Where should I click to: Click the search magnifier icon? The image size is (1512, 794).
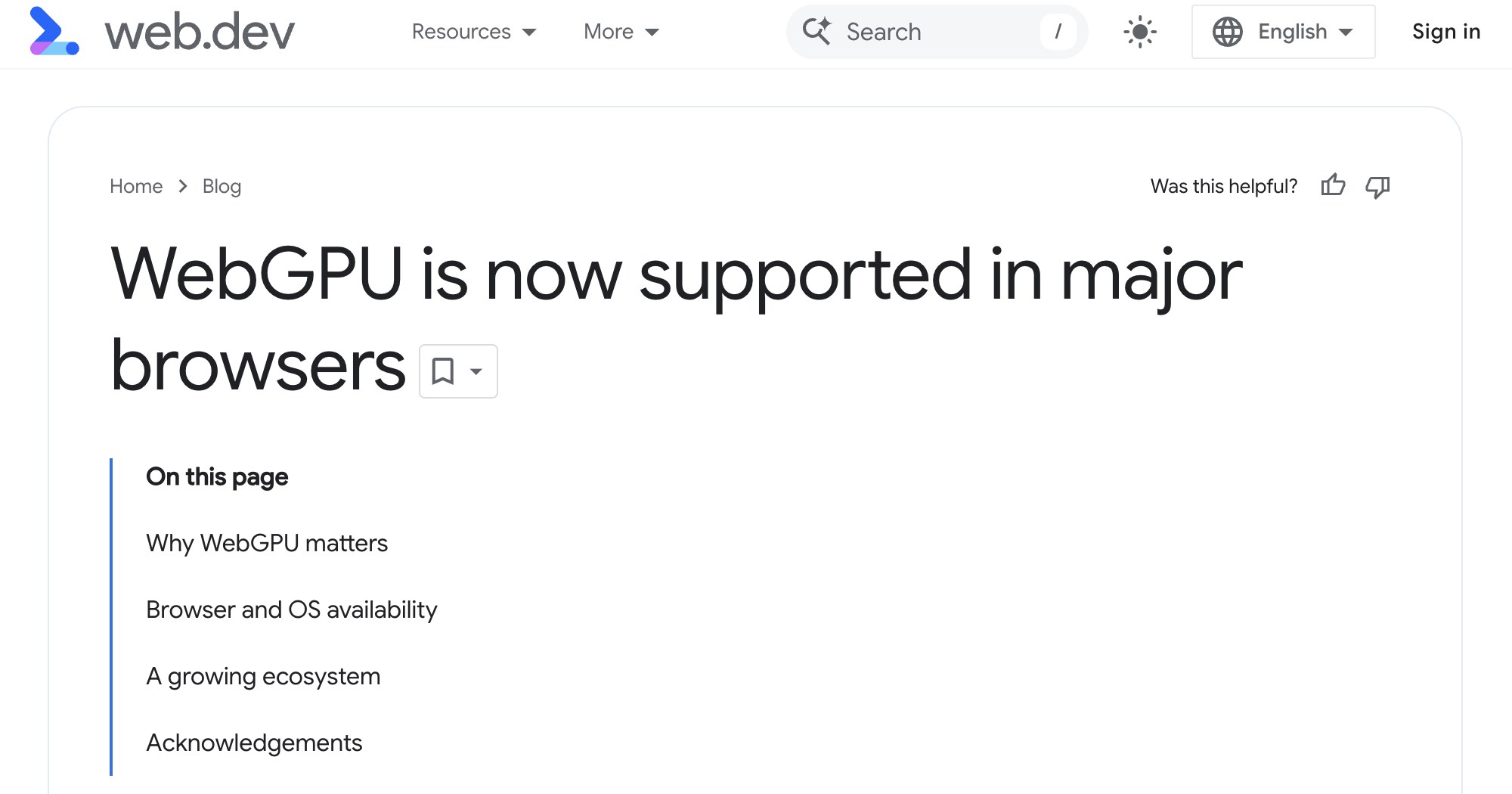pyautogui.click(x=818, y=32)
